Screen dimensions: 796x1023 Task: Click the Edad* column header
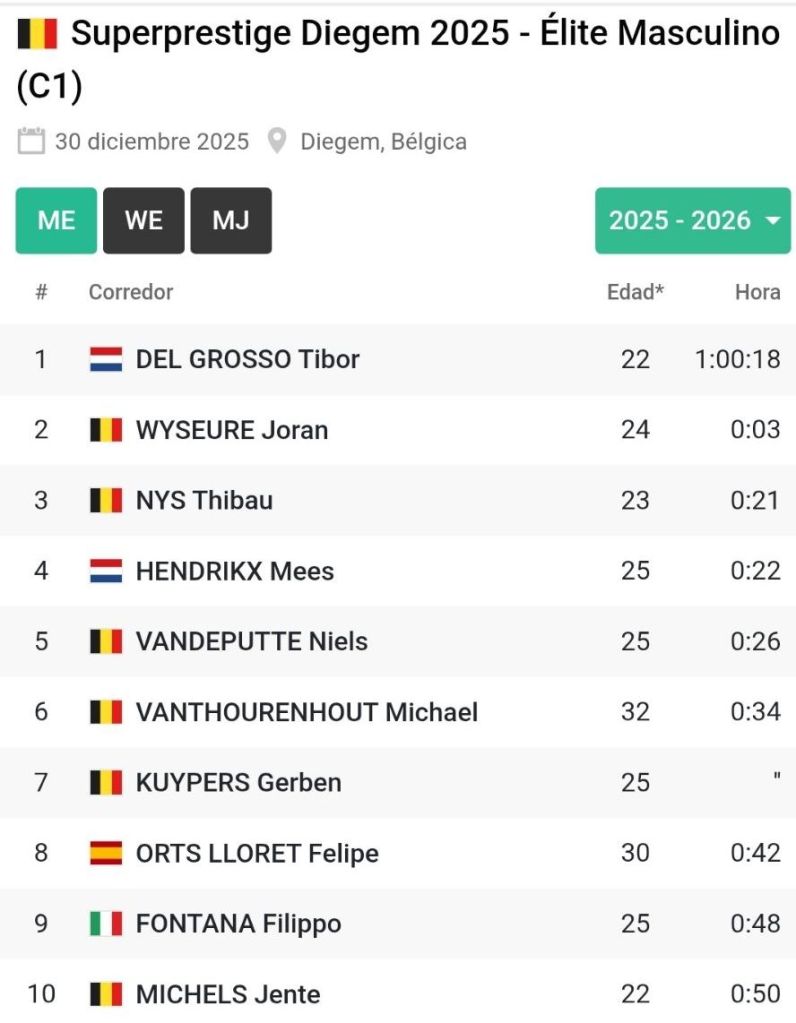coord(635,292)
